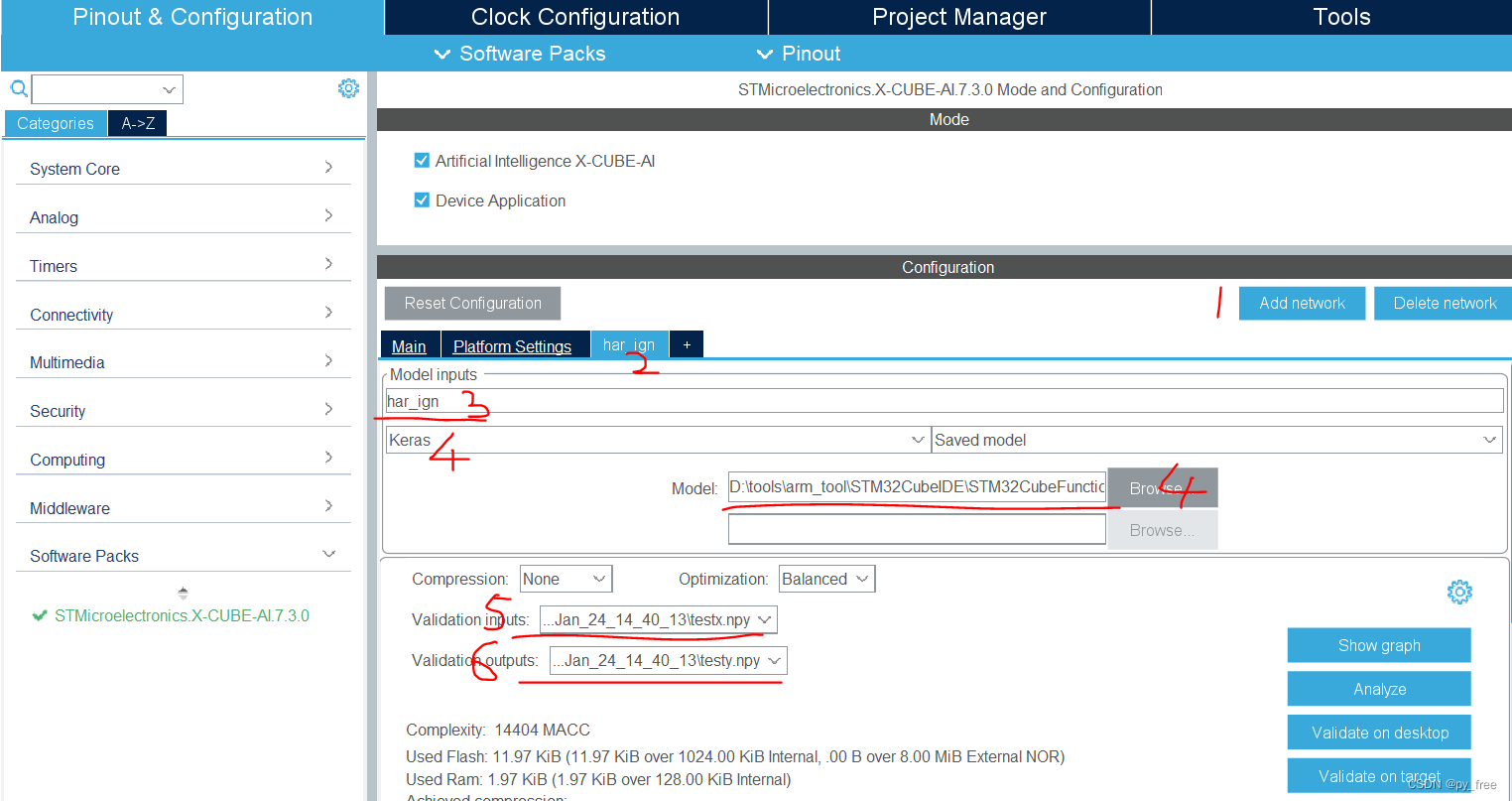Switch to Project Manager tab
The width and height of the screenshot is (1512, 801).
(959, 17)
